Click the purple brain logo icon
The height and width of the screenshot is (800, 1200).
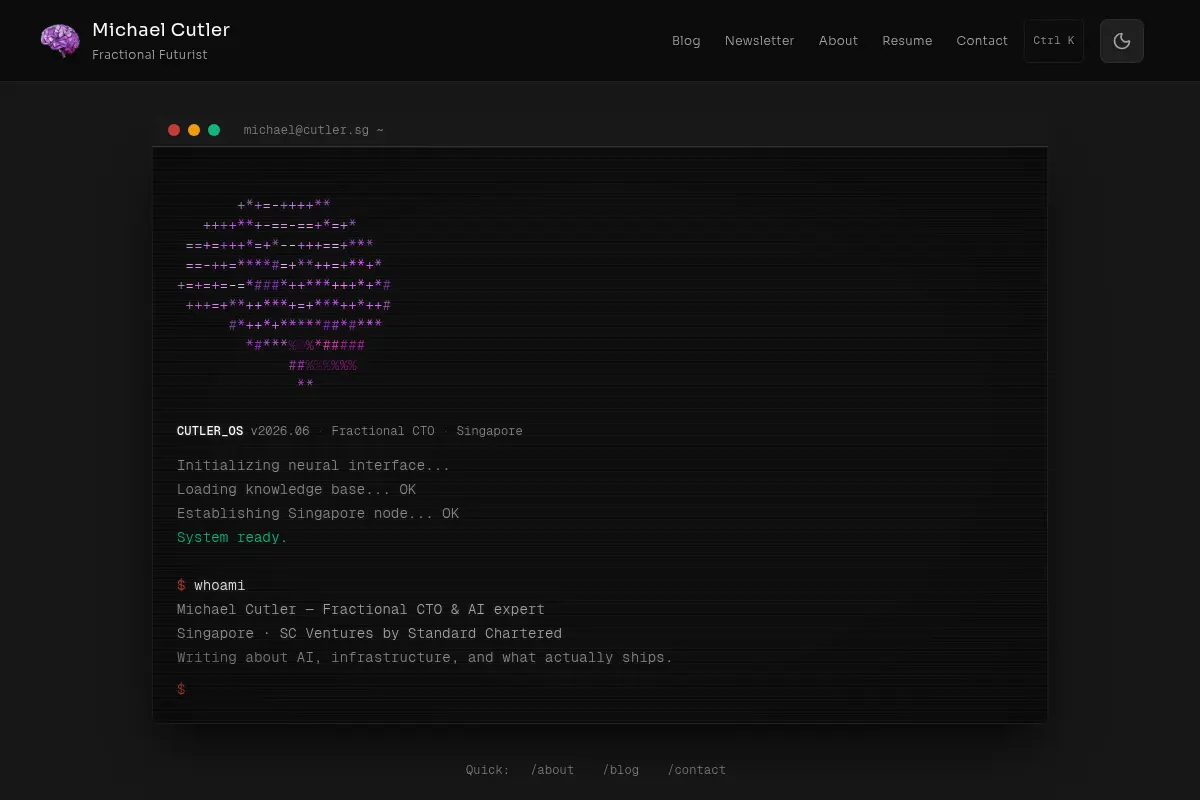coord(60,40)
